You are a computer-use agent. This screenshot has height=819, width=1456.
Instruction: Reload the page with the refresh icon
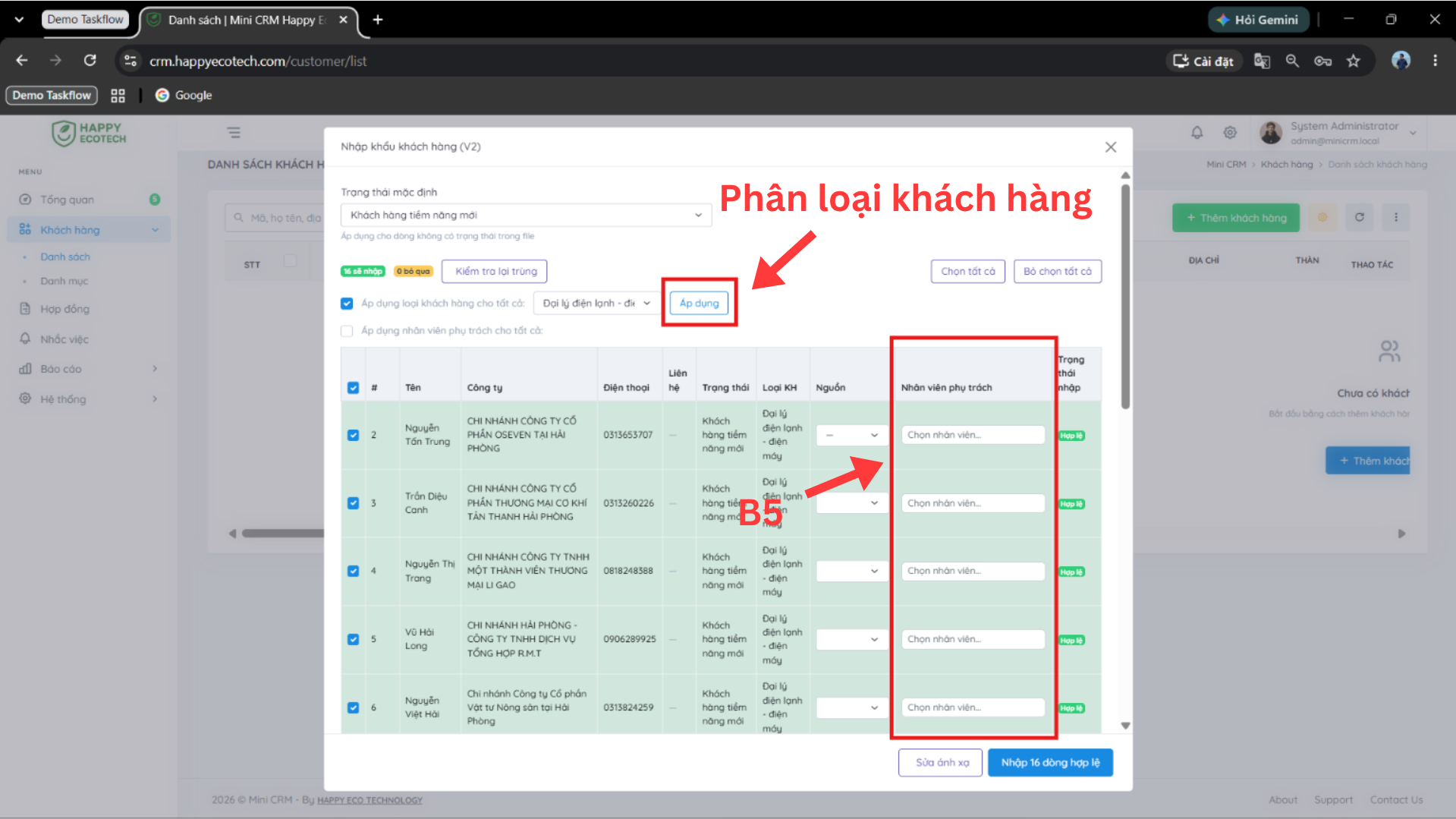tap(90, 61)
